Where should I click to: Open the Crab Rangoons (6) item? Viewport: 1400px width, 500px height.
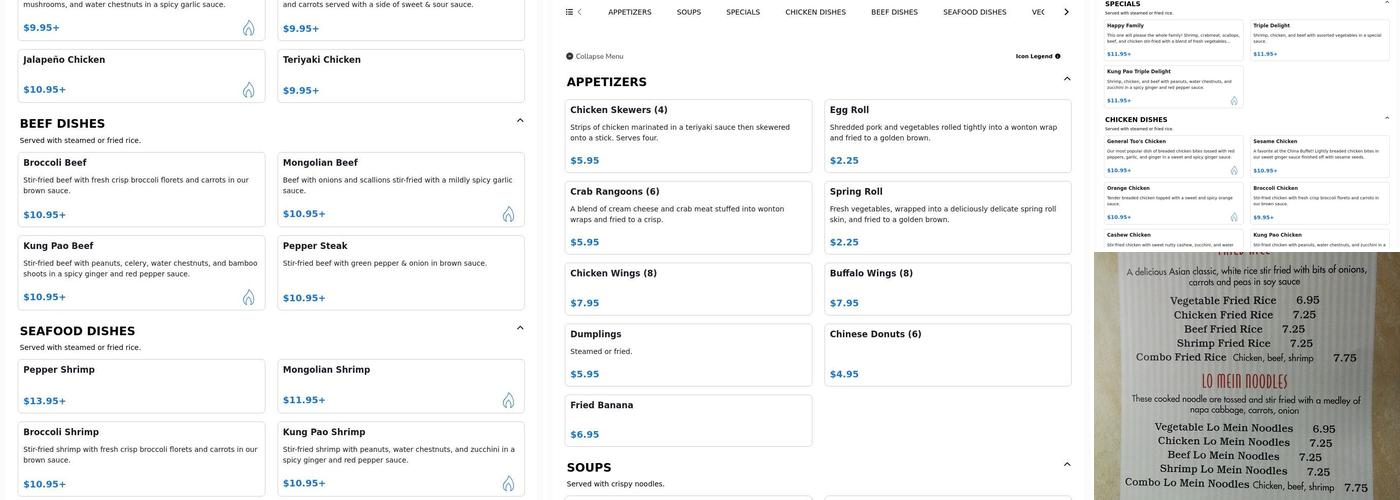(x=688, y=217)
